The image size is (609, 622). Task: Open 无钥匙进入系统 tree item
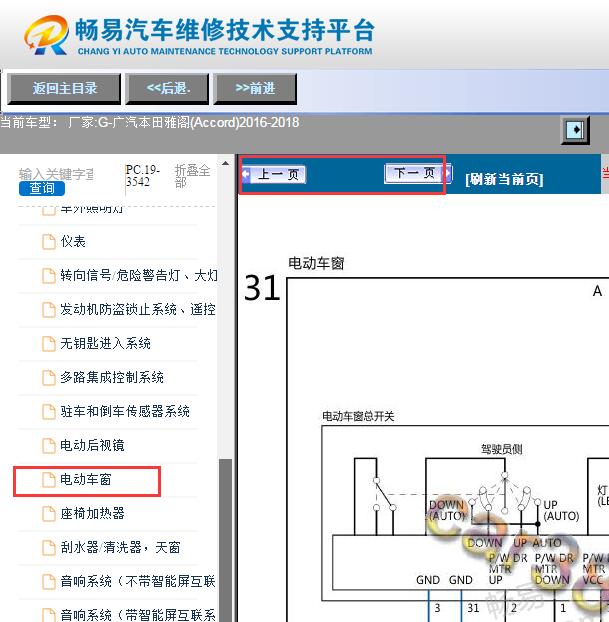pyautogui.click(x=105, y=343)
